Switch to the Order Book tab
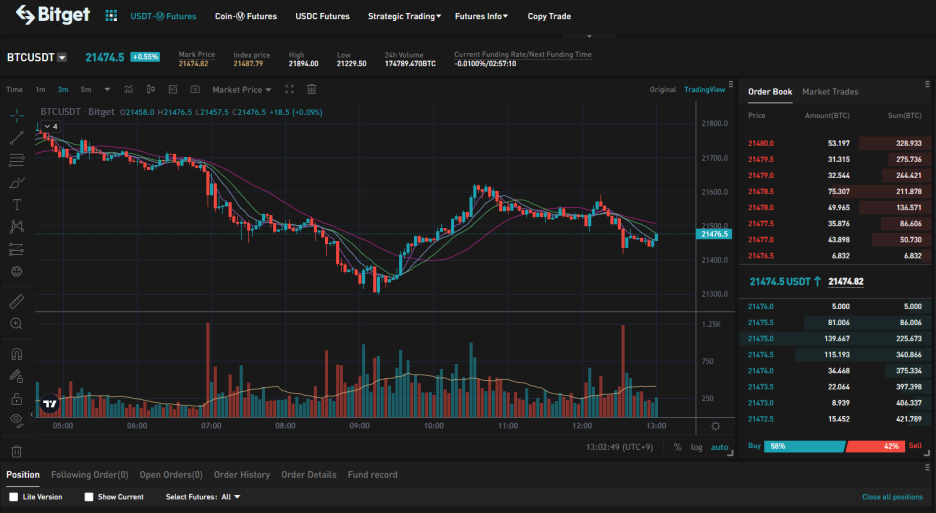 point(770,92)
